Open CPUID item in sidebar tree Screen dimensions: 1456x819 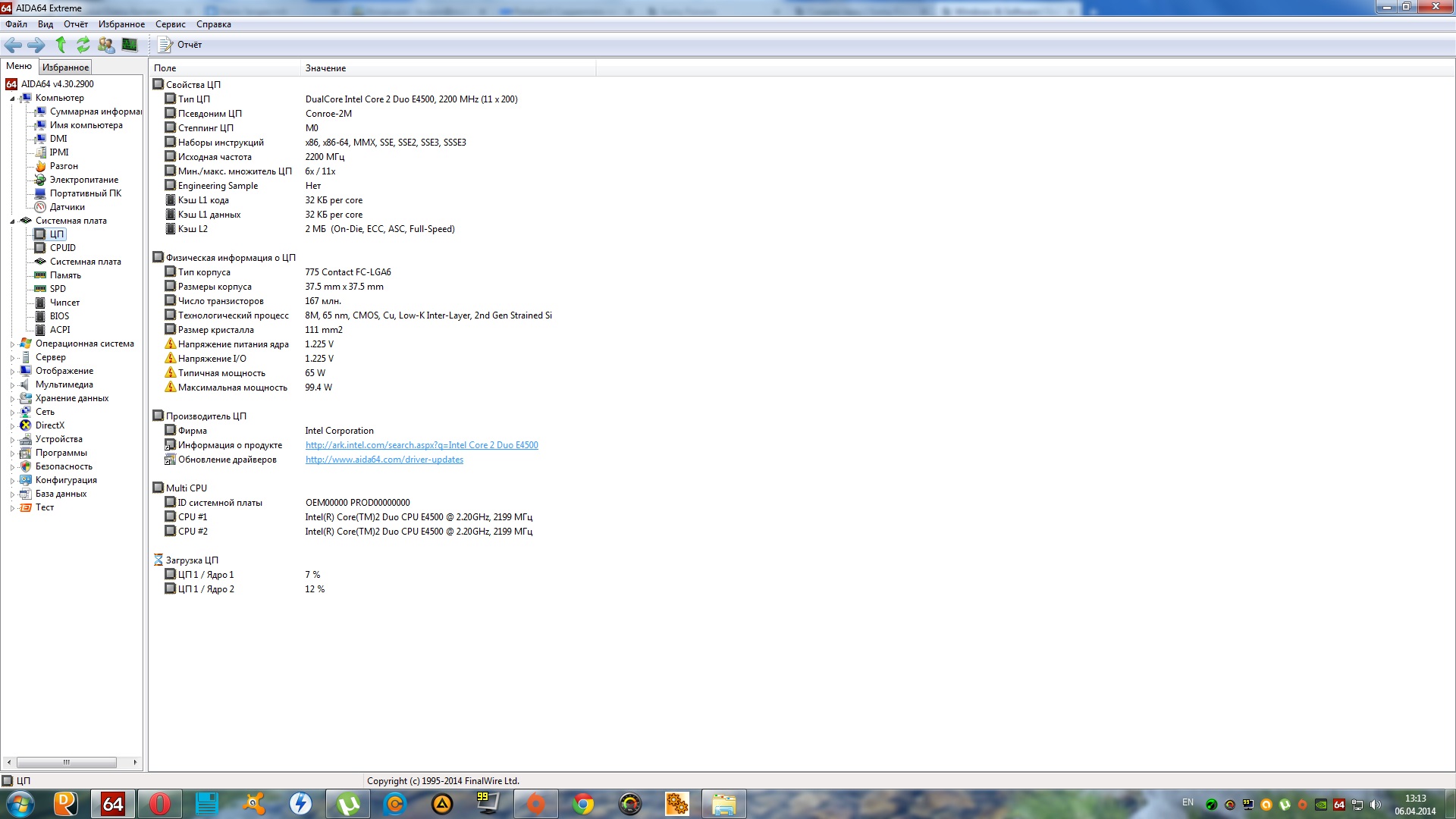(62, 248)
